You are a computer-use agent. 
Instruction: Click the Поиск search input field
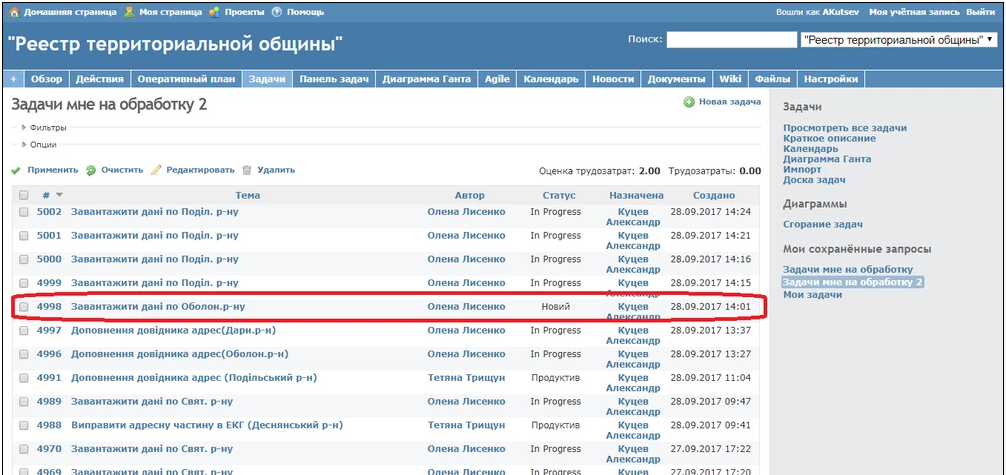click(x=730, y=40)
